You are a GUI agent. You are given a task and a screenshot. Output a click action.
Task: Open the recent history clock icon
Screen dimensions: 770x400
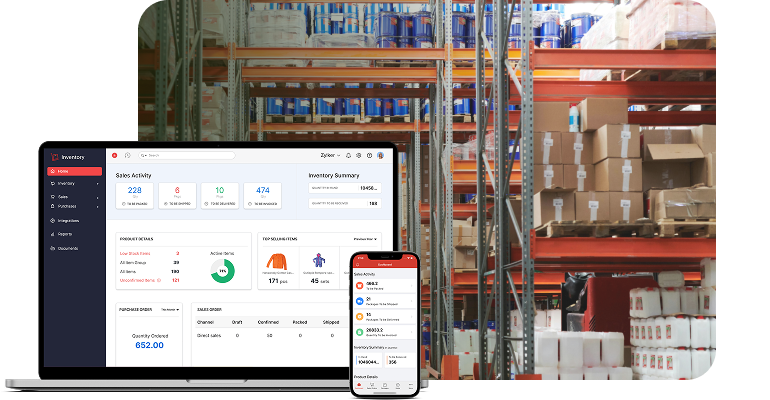tap(127, 155)
